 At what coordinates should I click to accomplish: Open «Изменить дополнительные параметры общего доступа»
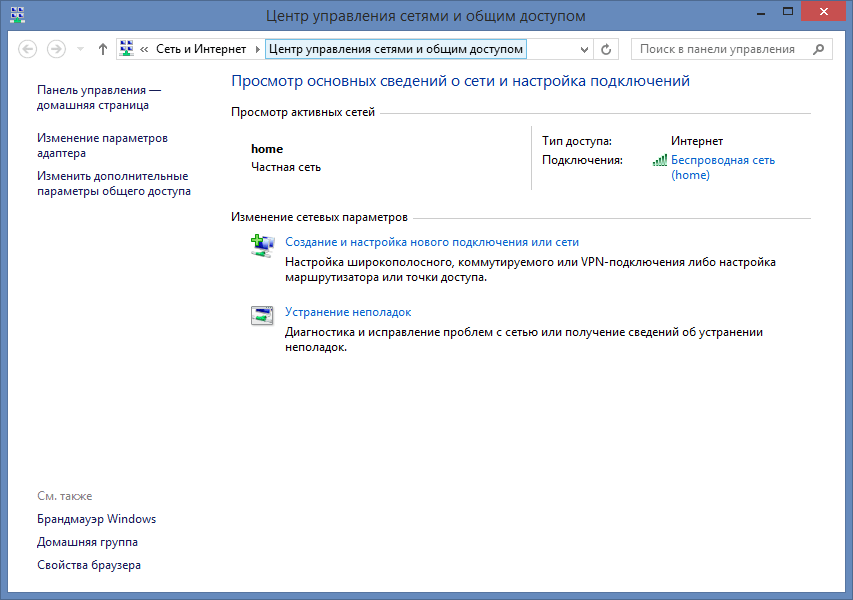coord(113,183)
